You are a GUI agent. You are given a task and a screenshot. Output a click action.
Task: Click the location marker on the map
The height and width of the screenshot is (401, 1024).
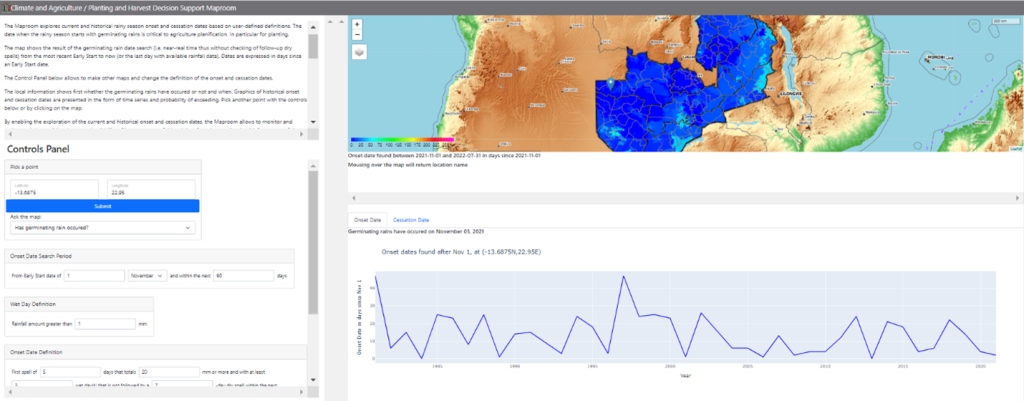(x=609, y=83)
